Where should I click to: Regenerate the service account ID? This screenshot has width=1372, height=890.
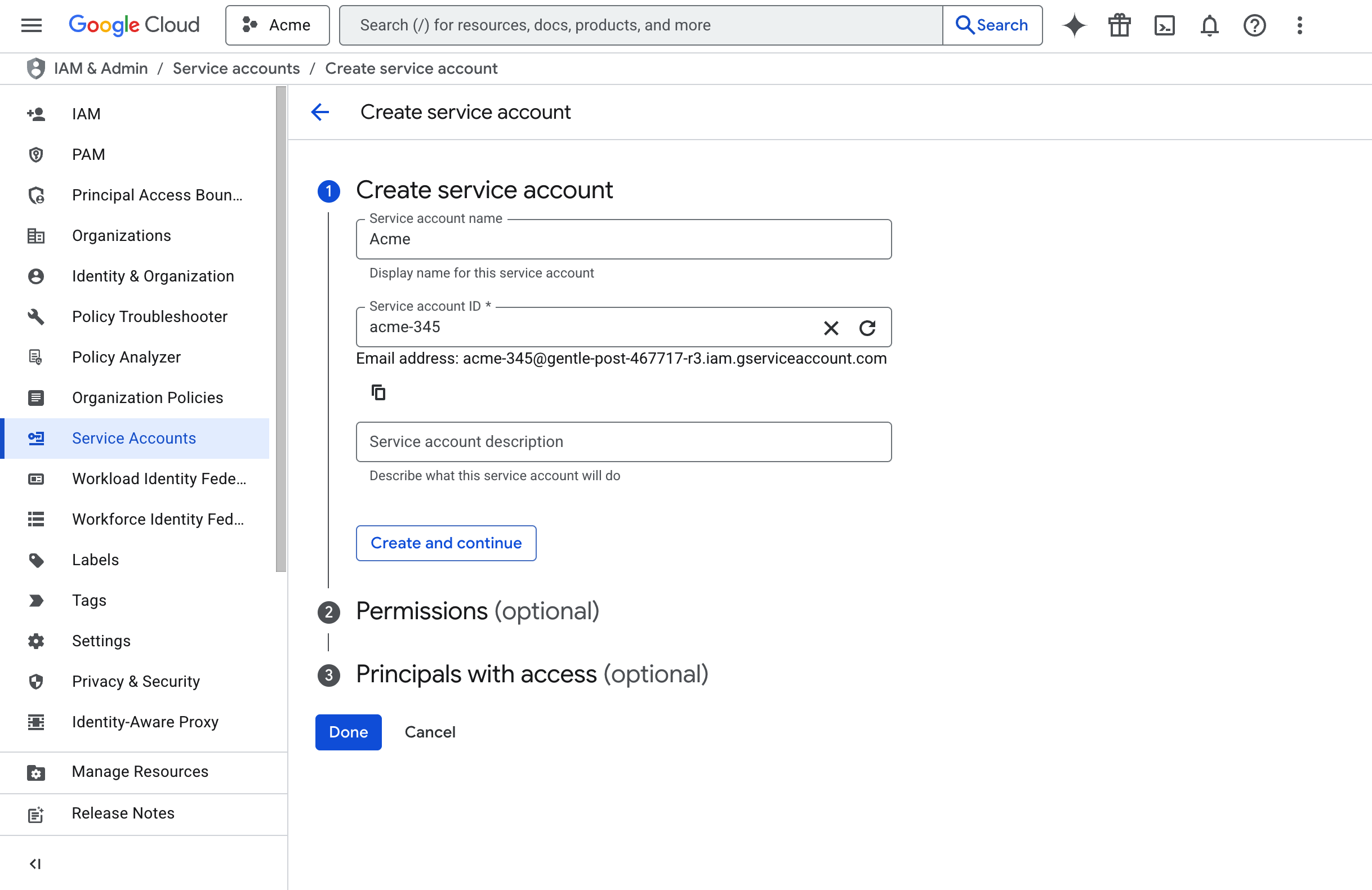point(867,328)
